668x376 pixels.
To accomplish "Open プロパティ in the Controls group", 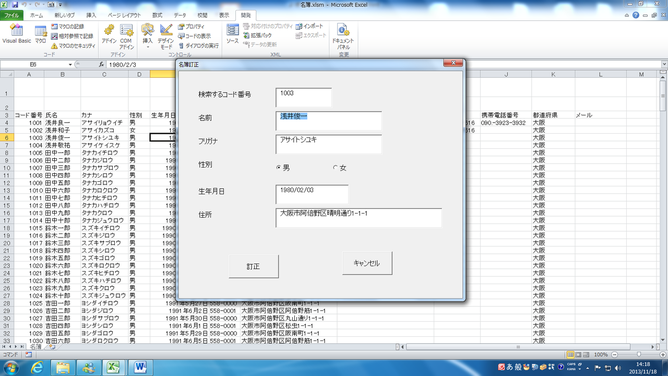I will tap(191, 26).
